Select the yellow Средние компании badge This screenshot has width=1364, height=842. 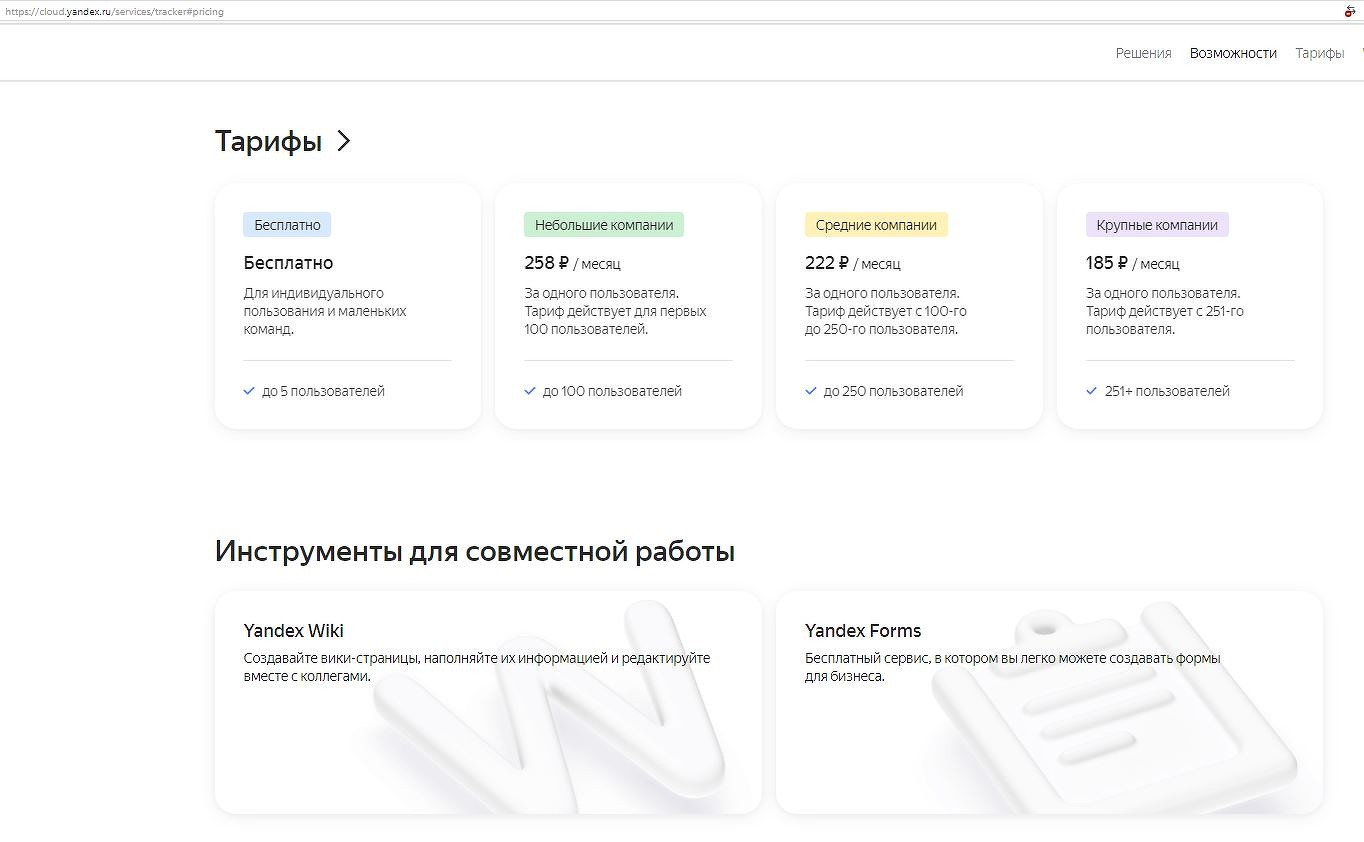pos(876,225)
